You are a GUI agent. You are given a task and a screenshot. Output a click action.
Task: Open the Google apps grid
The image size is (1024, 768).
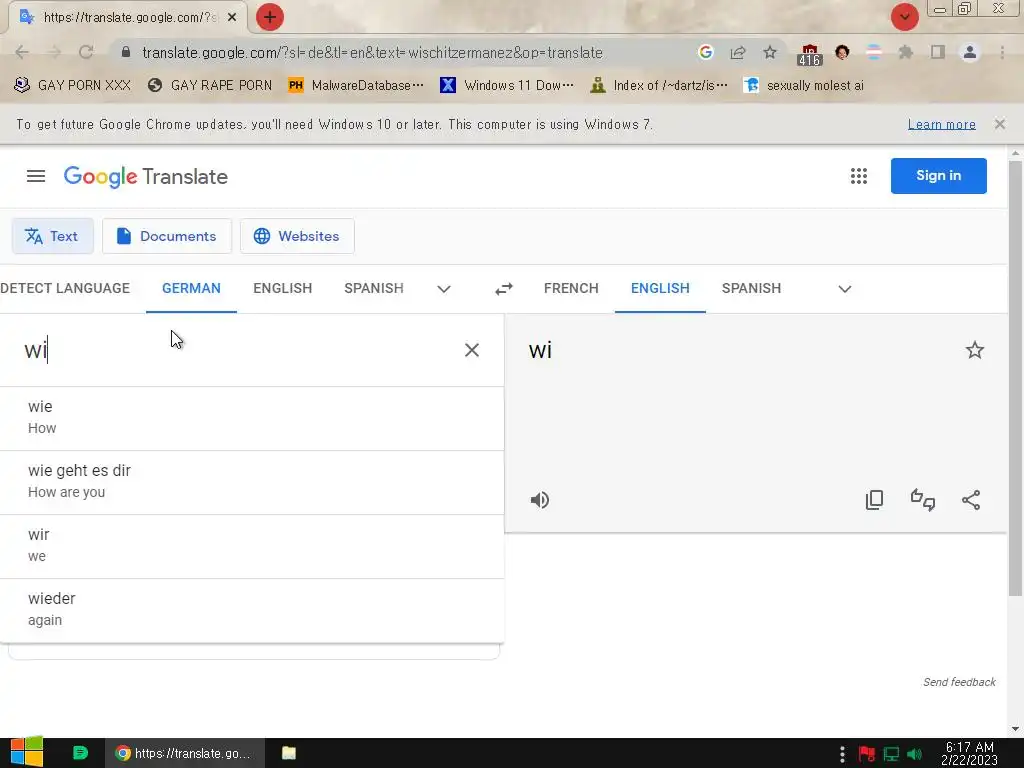(859, 176)
